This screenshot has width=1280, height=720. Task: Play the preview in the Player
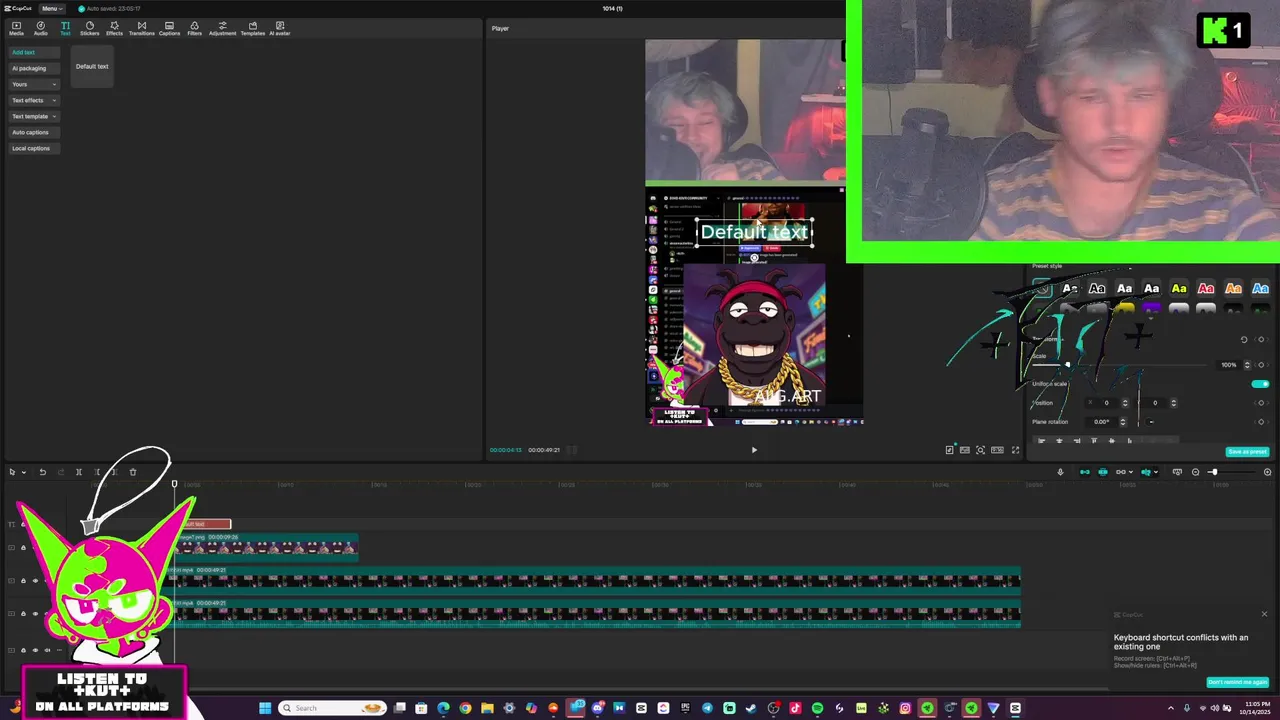coord(754,450)
